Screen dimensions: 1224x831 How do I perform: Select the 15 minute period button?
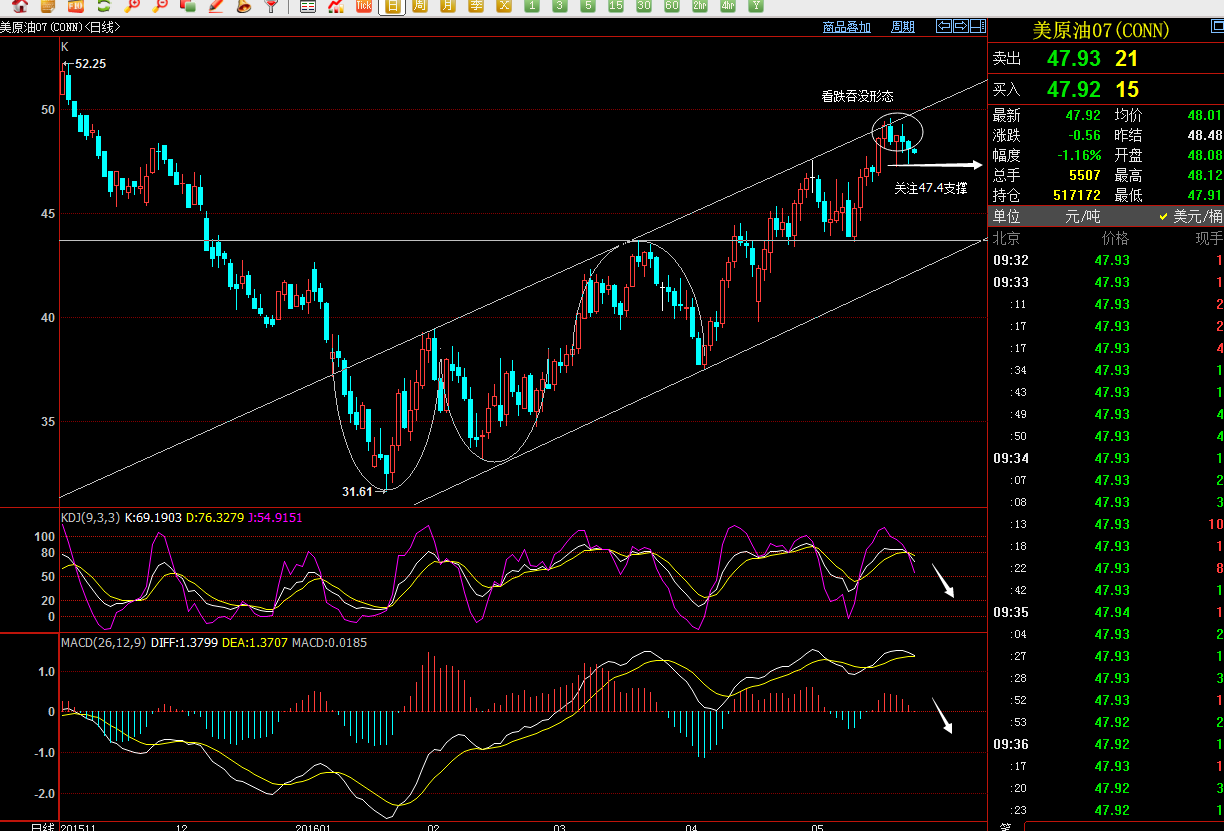(x=616, y=6)
